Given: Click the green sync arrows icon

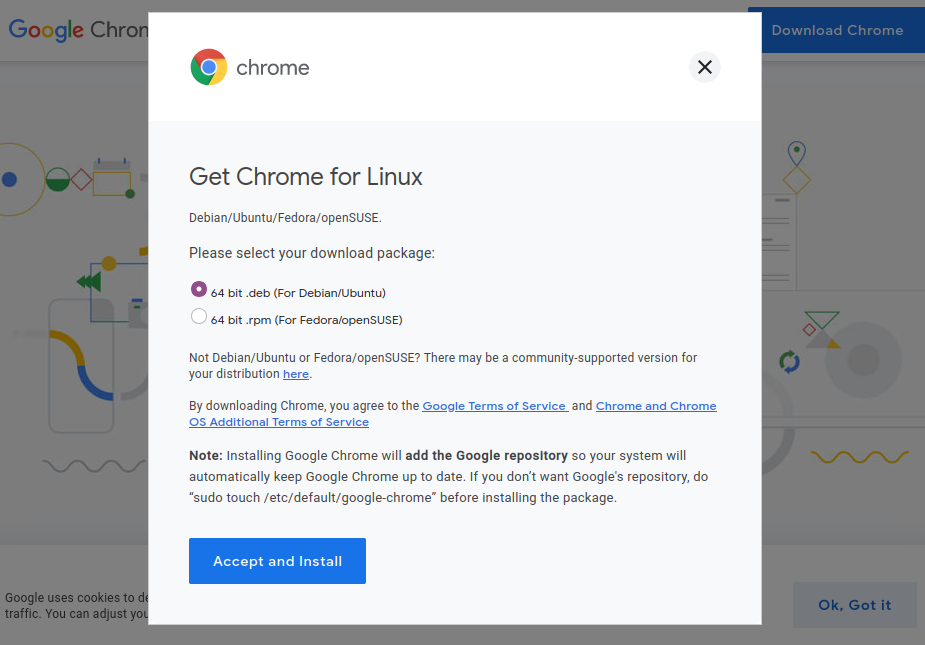Looking at the screenshot, I should [789, 361].
